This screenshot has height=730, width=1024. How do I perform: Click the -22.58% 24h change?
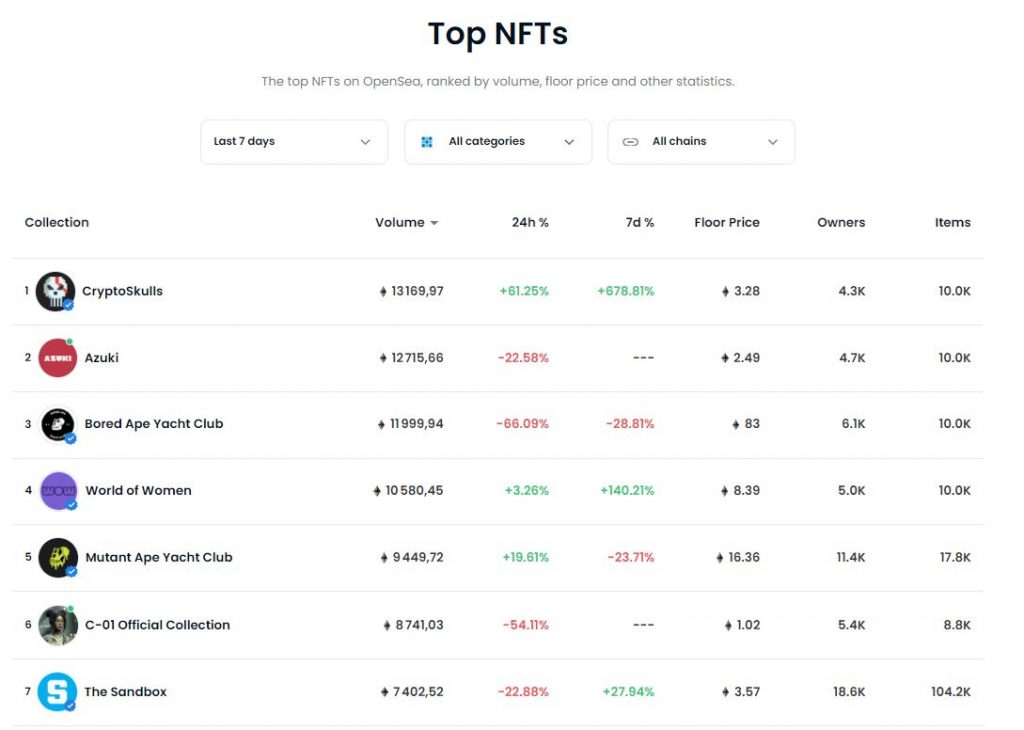[x=523, y=358]
